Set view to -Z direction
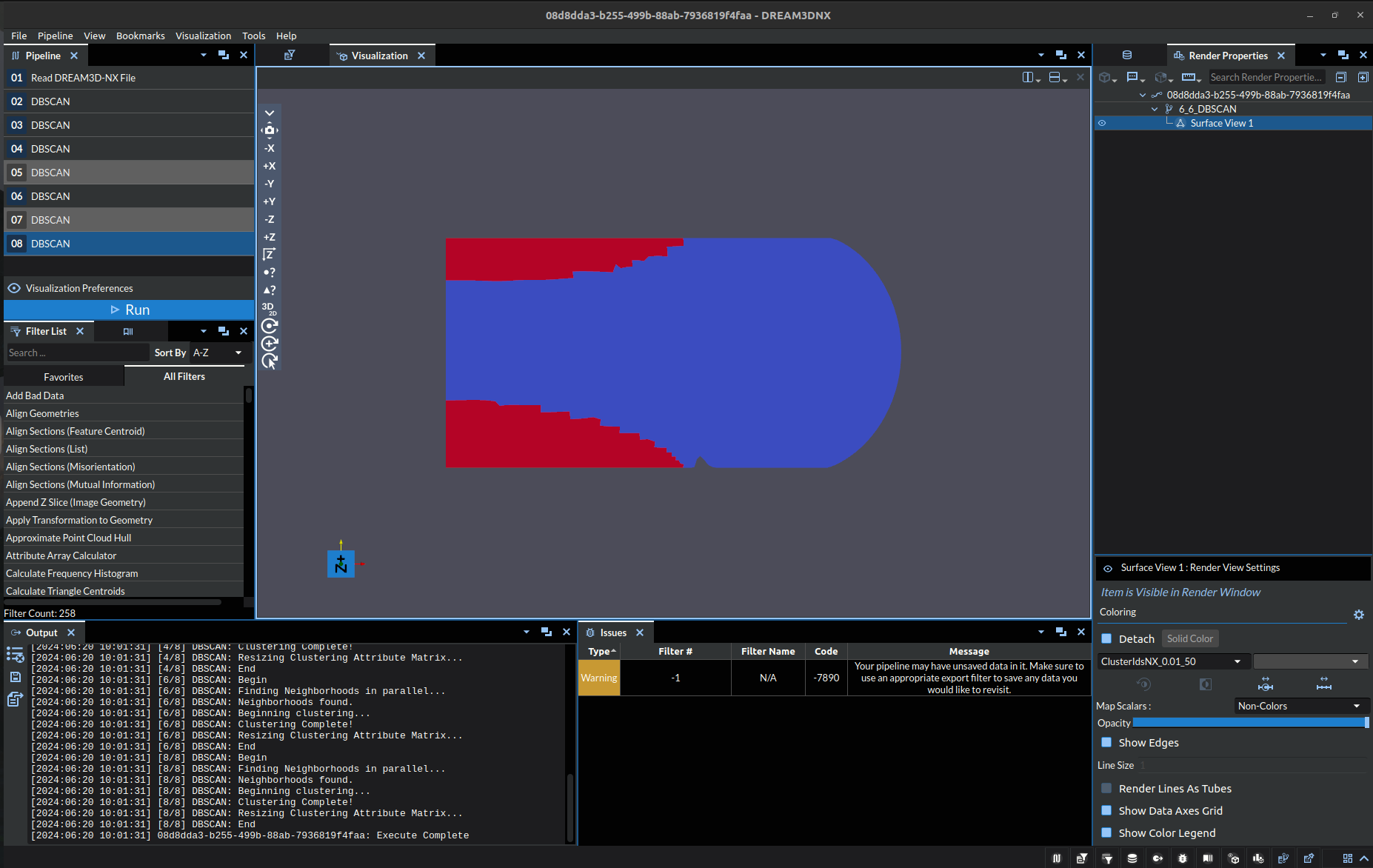This screenshot has width=1373, height=868. pyautogui.click(x=270, y=219)
